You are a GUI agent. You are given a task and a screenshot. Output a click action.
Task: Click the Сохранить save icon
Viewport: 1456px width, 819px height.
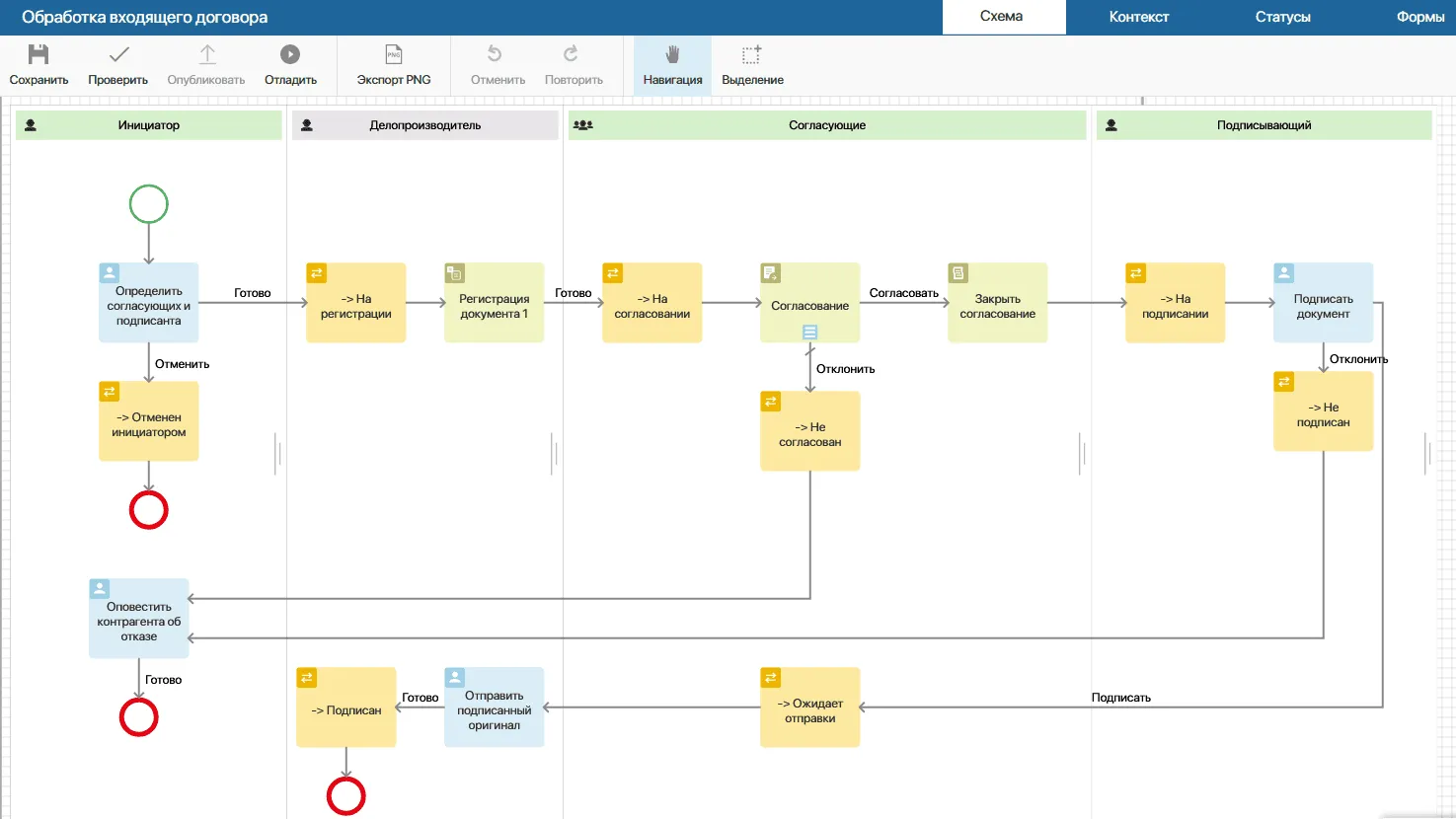coord(38,55)
